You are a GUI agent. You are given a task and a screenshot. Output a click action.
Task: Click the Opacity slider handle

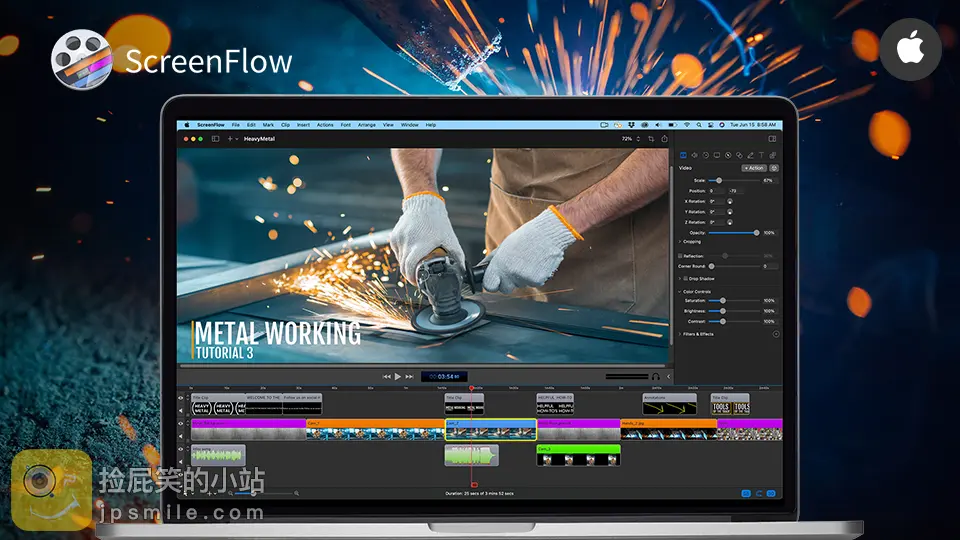click(755, 232)
